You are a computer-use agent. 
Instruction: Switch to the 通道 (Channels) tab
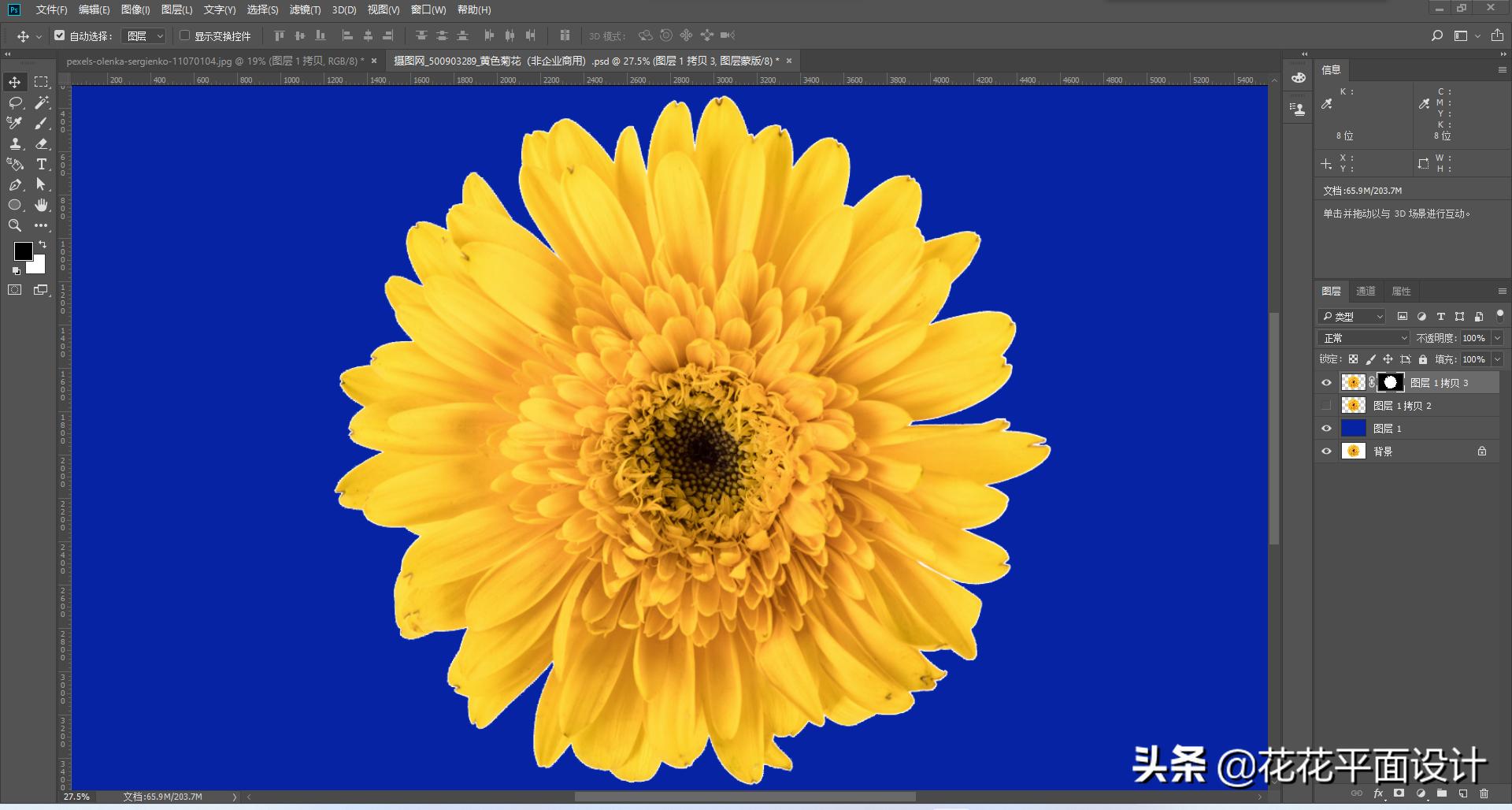[1366, 291]
